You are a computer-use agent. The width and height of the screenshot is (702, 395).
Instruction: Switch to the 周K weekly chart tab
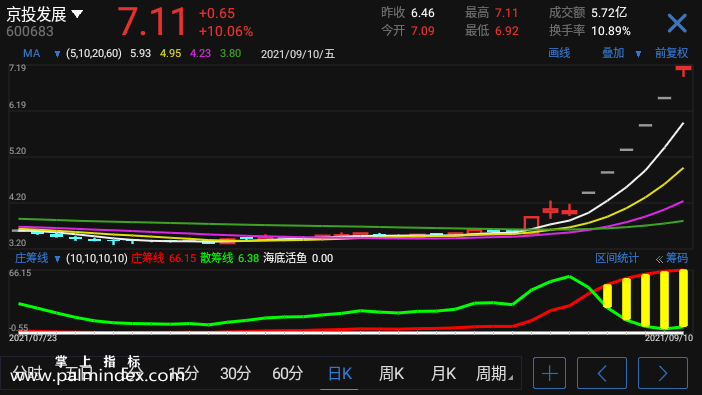point(391,374)
